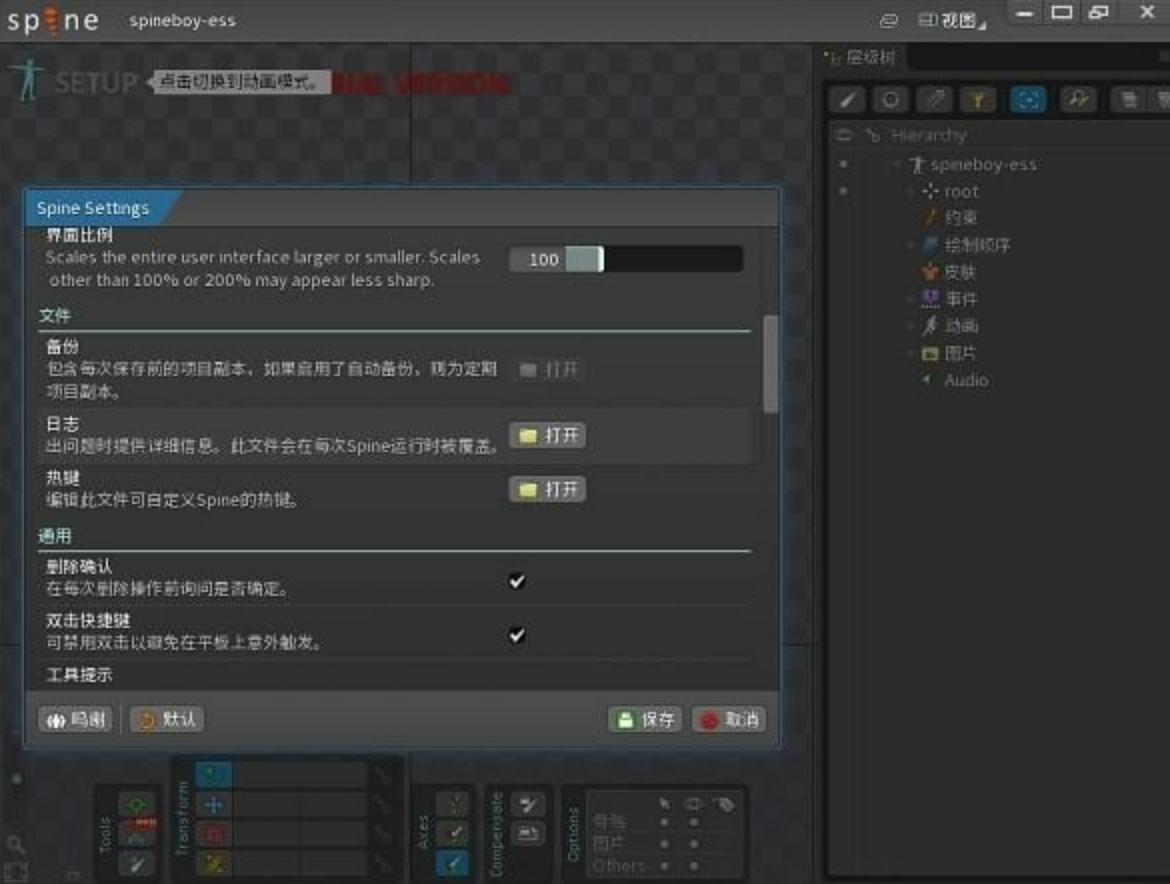The height and width of the screenshot is (884, 1170).
Task: Click the link icon beside 视图
Action: [888, 21]
